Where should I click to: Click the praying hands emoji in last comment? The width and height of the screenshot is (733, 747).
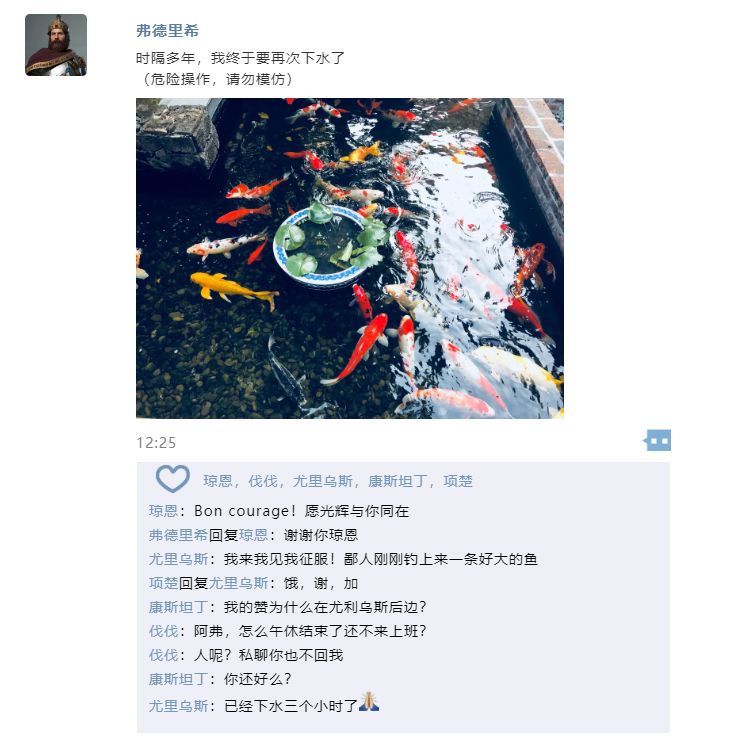tap(369, 702)
